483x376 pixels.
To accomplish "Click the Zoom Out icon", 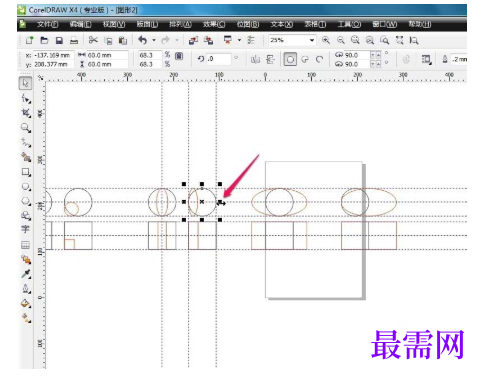I will click(x=341, y=40).
